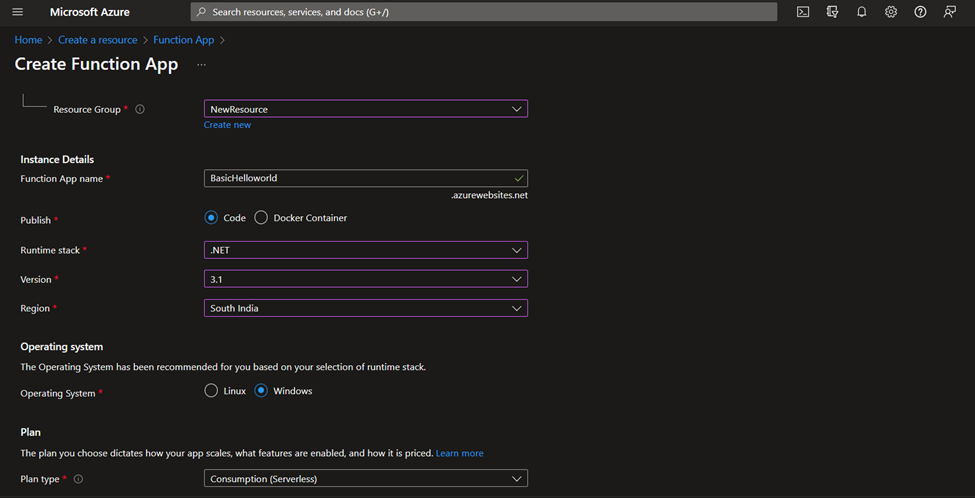The image size is (975, 498).
Task: Choose Windows operating system
Action: tap(261, 391)
